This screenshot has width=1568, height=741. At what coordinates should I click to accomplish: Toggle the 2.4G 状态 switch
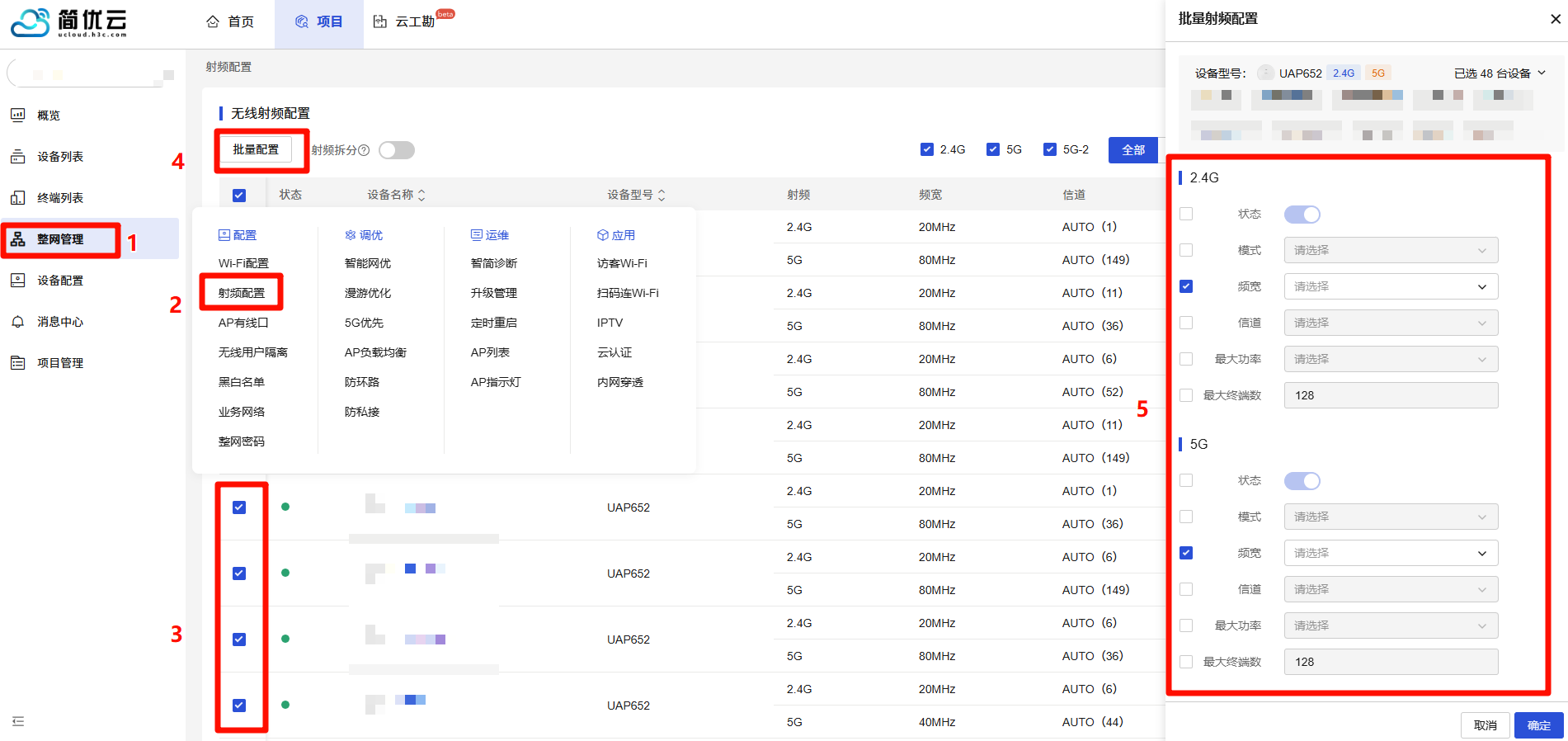[x=1302, y=215]
